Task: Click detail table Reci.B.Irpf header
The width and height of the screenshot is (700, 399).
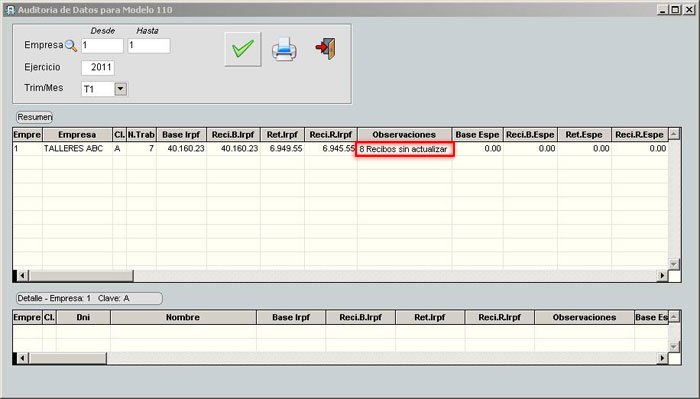Action: point(361,317)
